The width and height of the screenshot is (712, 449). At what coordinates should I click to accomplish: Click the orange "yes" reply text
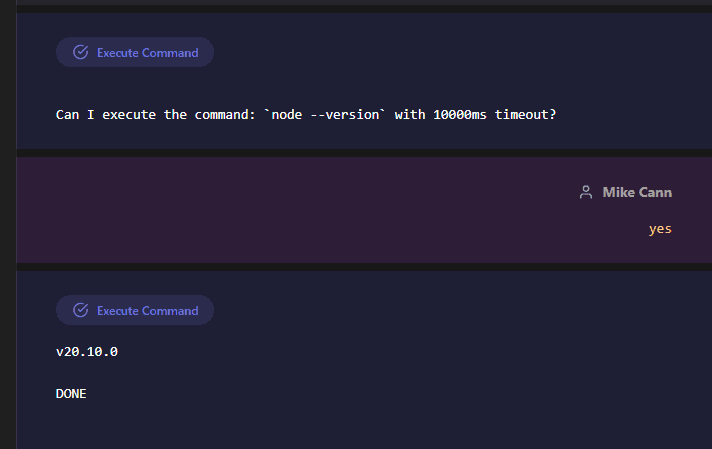[x=660, y=229]
